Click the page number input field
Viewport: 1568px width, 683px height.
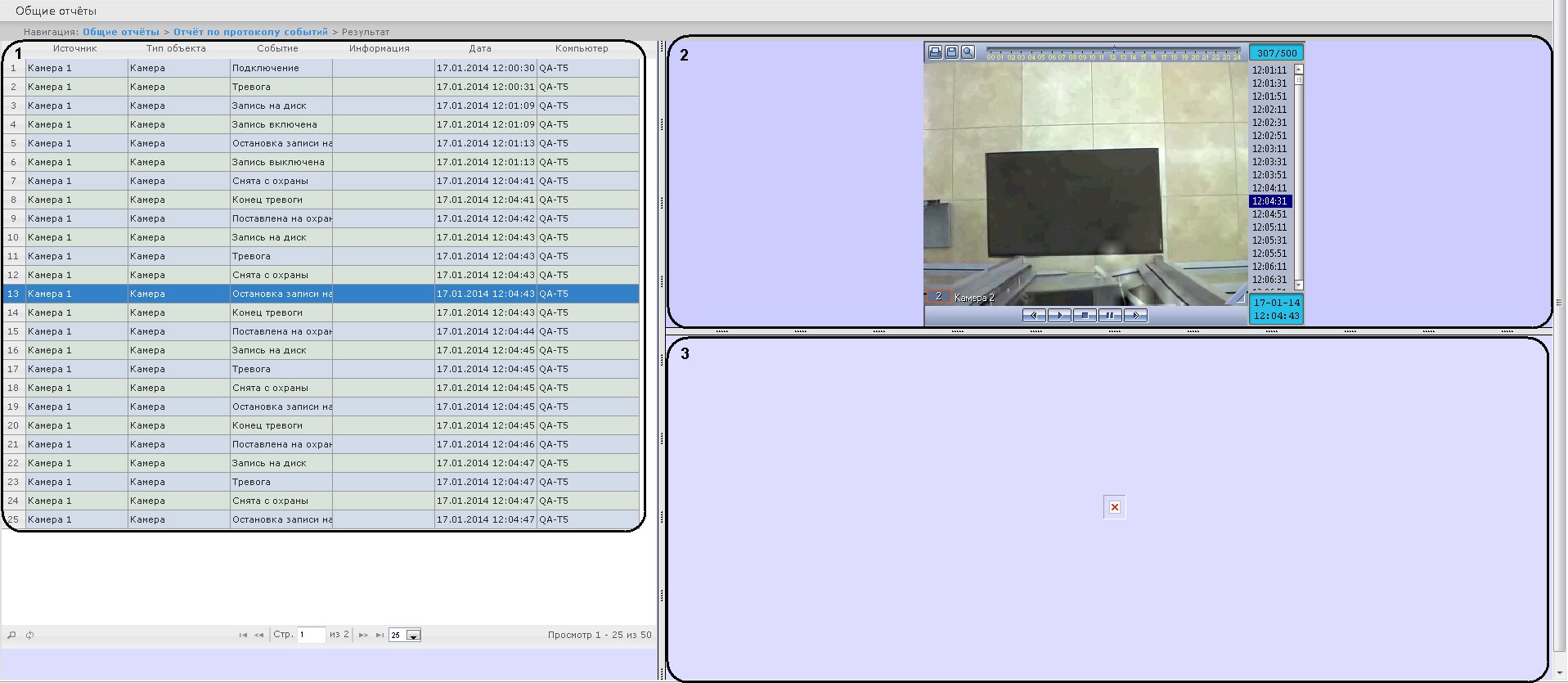311,635
